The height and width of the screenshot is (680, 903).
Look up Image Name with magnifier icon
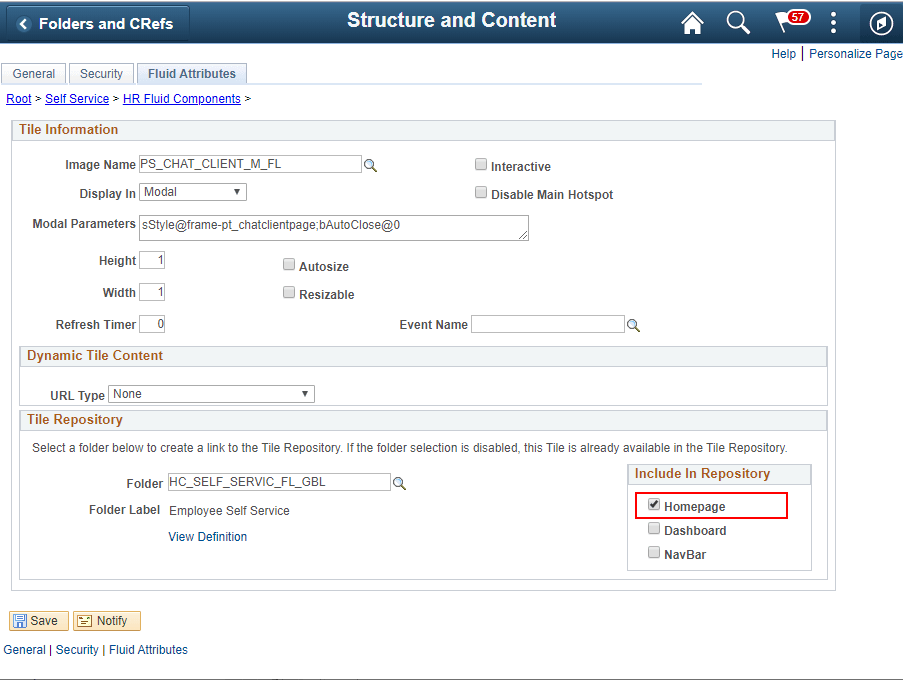pos(370,166)
